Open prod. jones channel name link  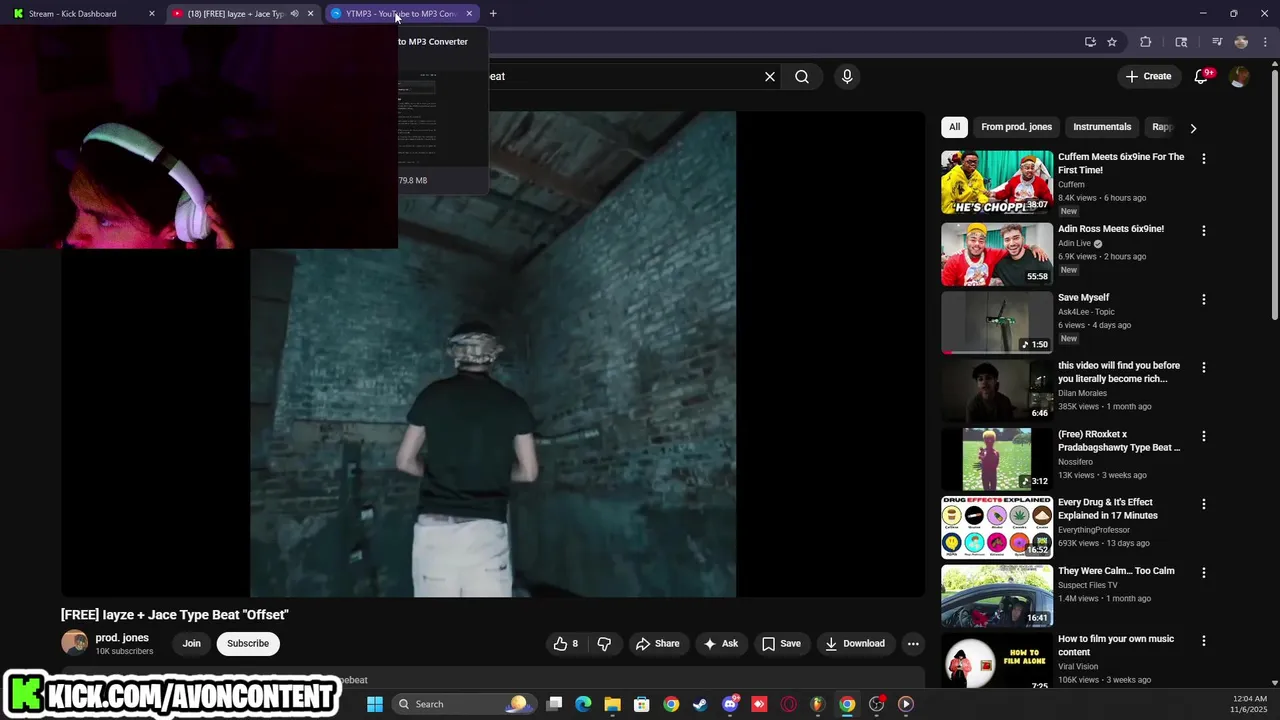[x=122, y=638]
